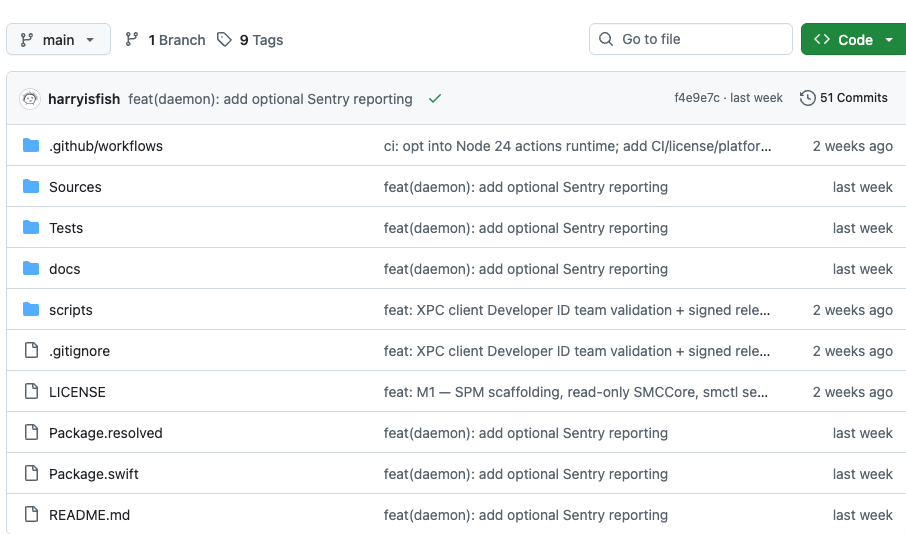Open latest commit message in header row

(x=270, y=99)
